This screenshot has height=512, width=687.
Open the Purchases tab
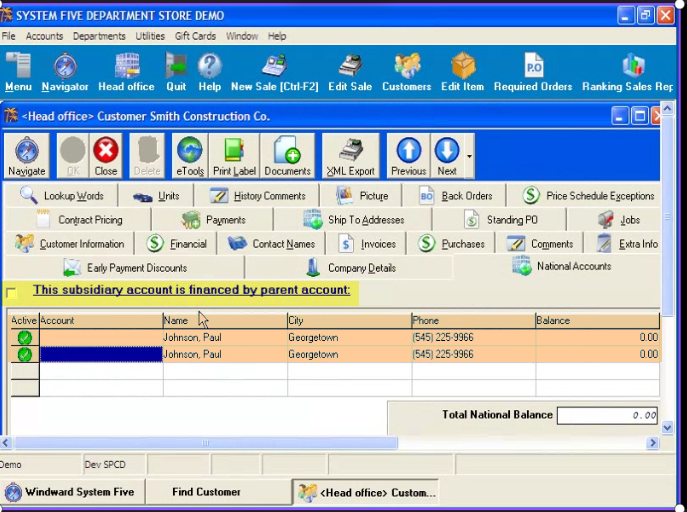click(451, 244)
